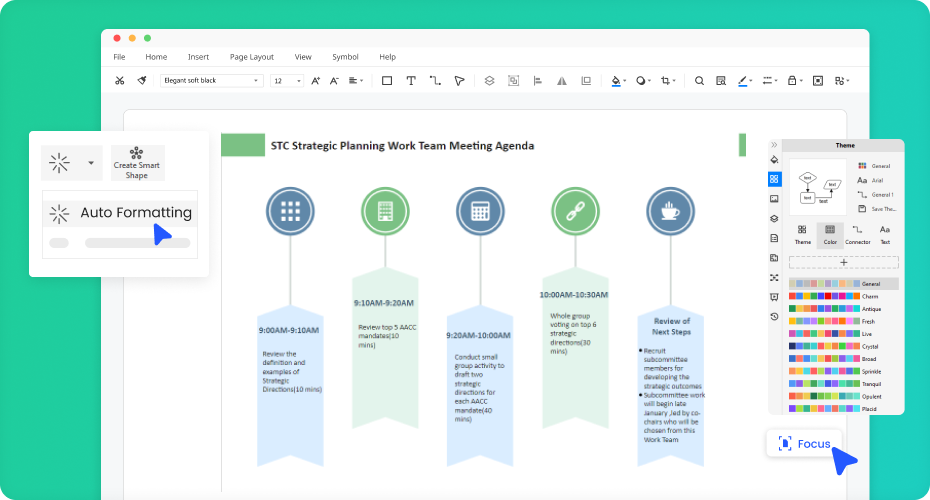Click the image icon in right sidebar
Screen dimensions: 930x500
774,199
